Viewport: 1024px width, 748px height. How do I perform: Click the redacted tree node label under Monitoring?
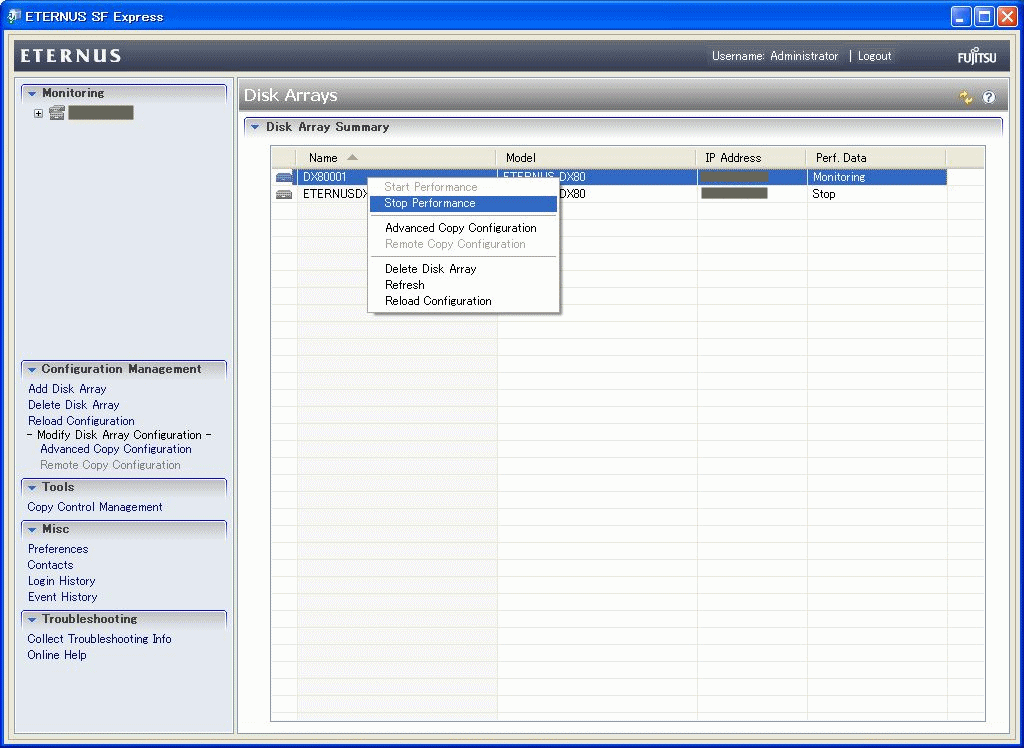[x=101, y=112]
